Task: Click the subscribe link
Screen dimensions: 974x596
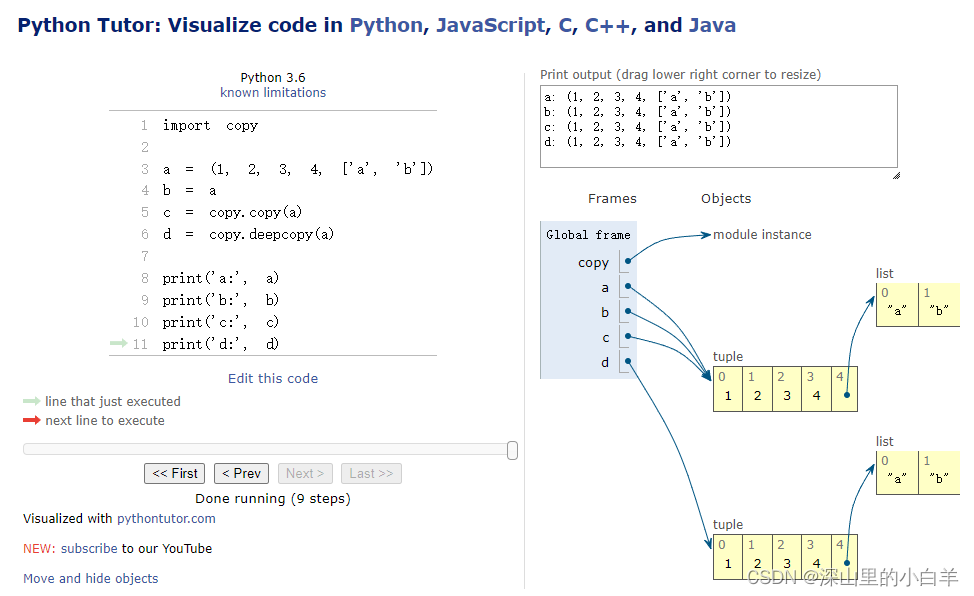Action: click(89, 548)
